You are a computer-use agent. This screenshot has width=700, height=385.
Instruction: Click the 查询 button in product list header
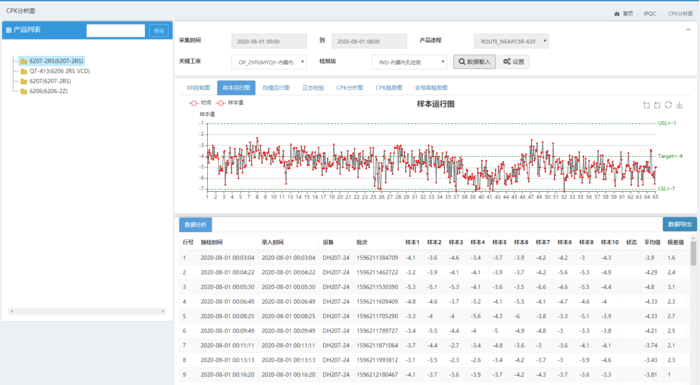pyautogui.click(x=158, y=30)
